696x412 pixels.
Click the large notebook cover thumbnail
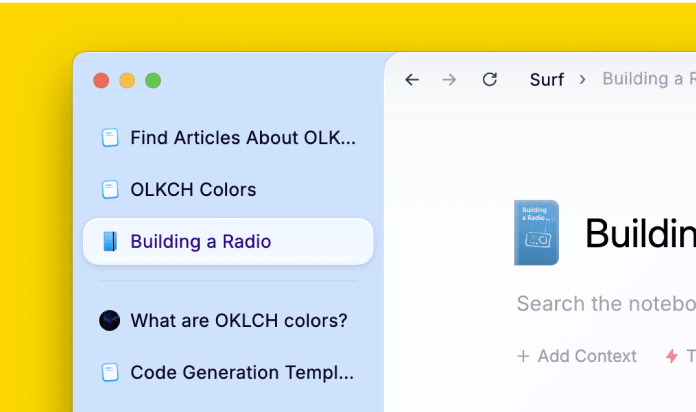tap(536, 233)
